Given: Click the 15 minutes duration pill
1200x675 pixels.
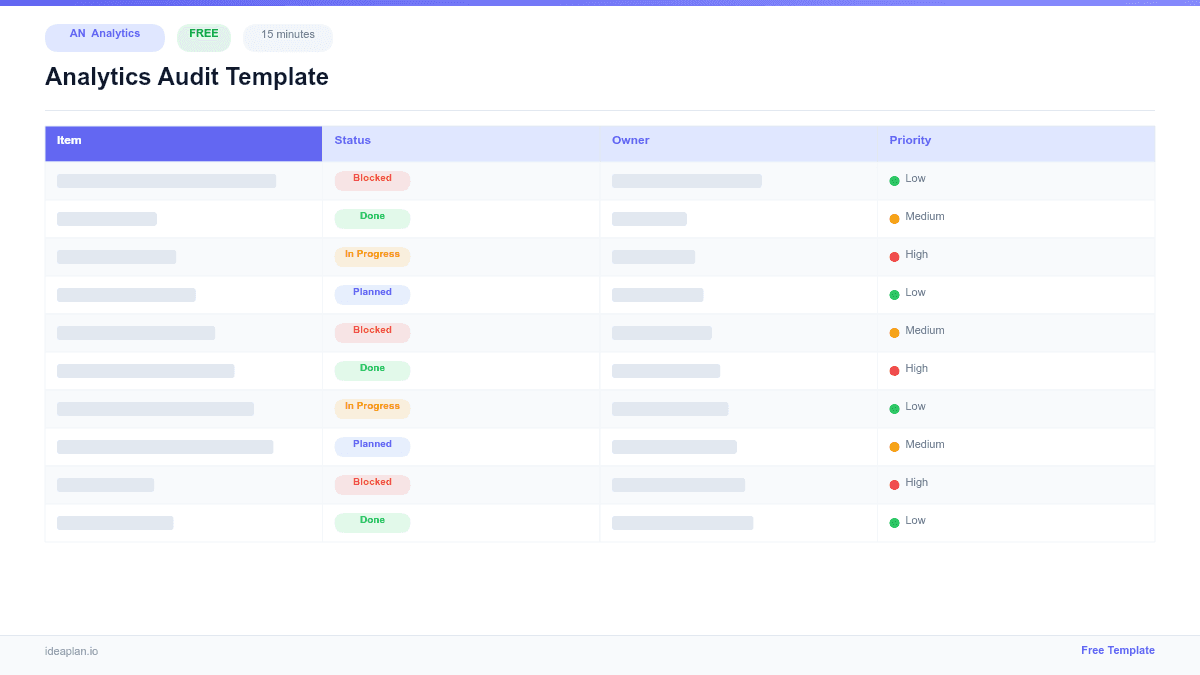Looking at the screenshot, I should [x=287, y=36].
